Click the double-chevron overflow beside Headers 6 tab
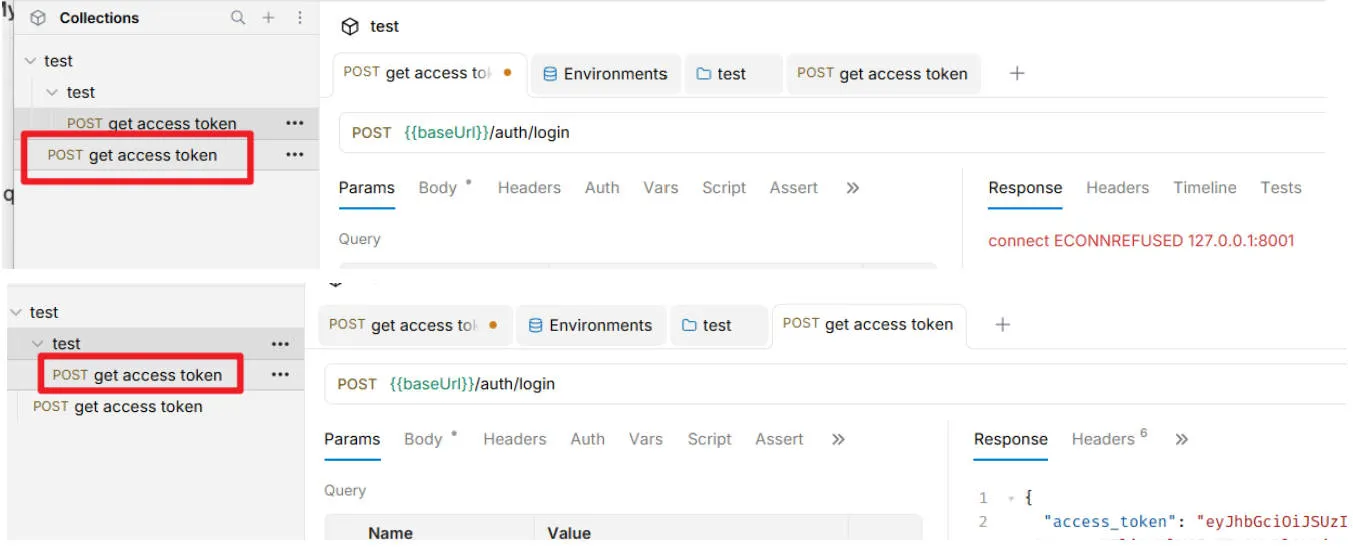1353x552 pixels. tap(1181, 439)
